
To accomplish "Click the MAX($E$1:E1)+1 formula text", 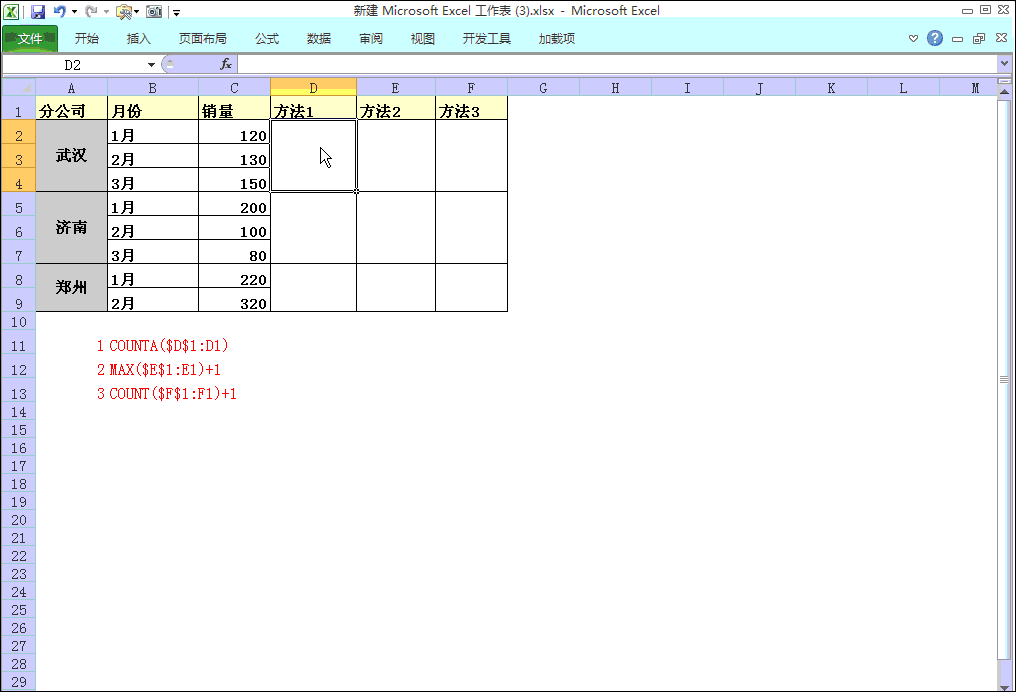I will (165, 370).
